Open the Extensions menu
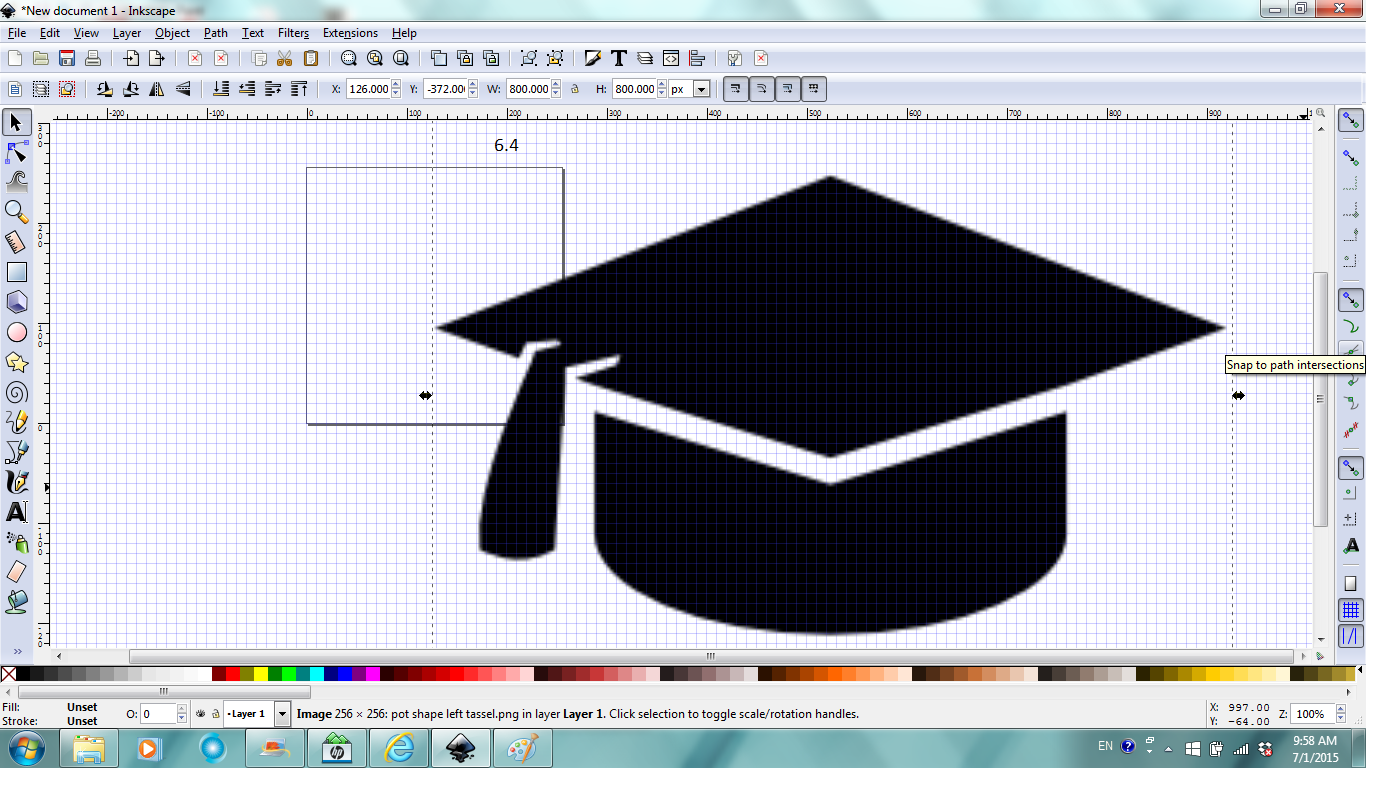 [350, 33]
